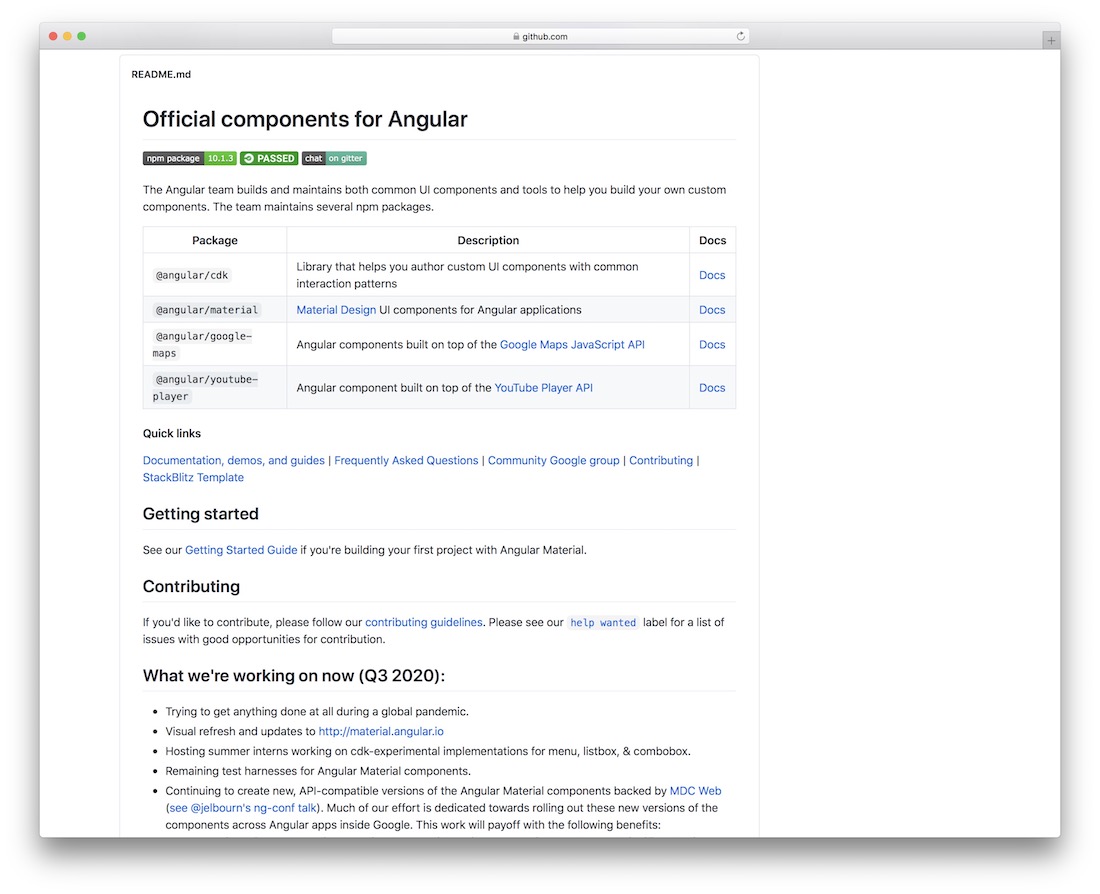Follow the Material Design link

pos(336,309)
